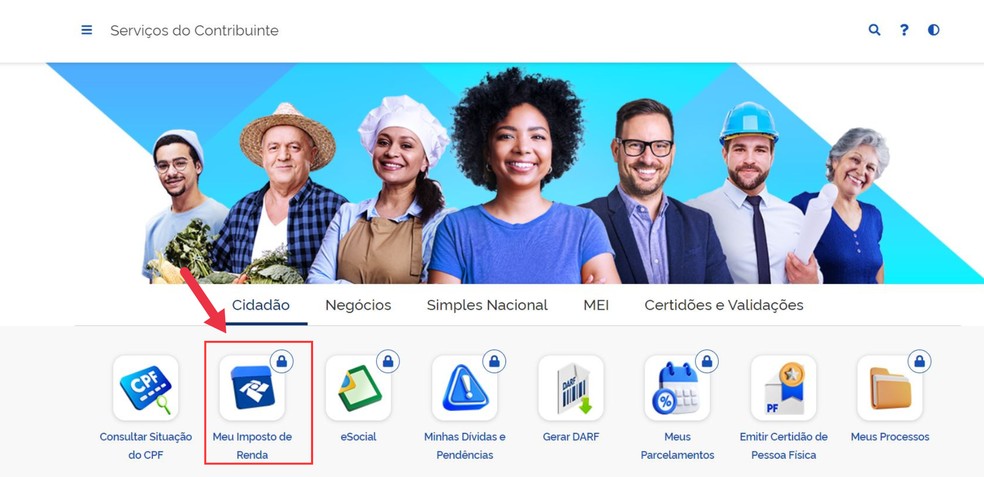Click the banner image of smiling people

(515, 173)
